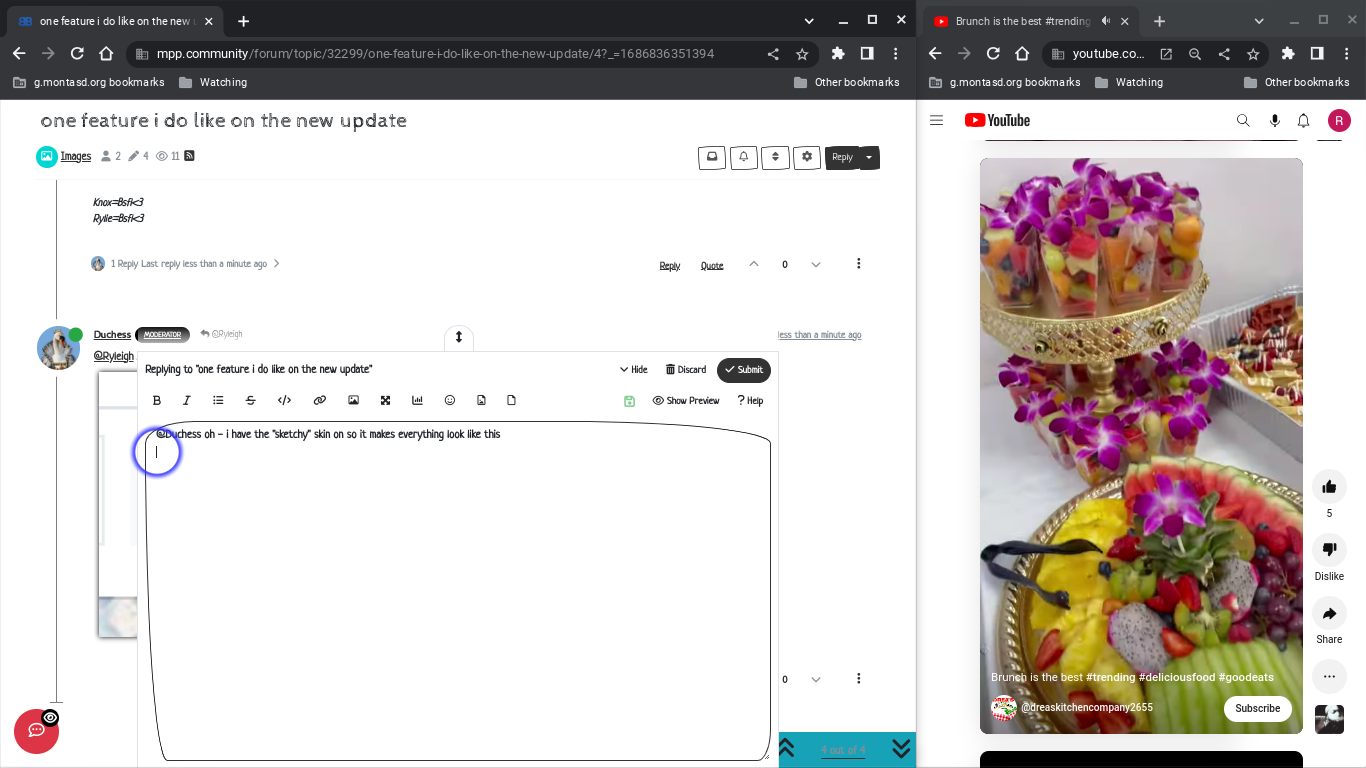
Task: Open YouTube search icon
Action: point(1243,120)
